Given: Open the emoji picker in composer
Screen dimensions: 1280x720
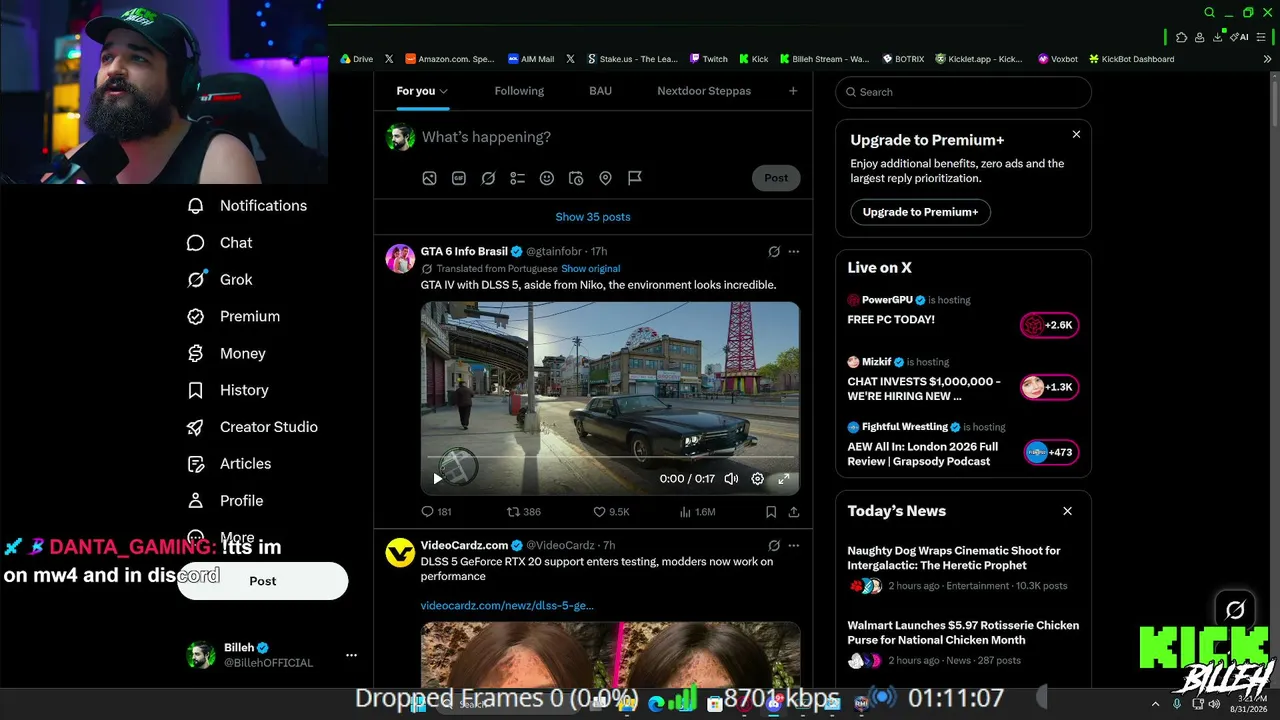Looking at the screenshot, I should tap(547, 178).
